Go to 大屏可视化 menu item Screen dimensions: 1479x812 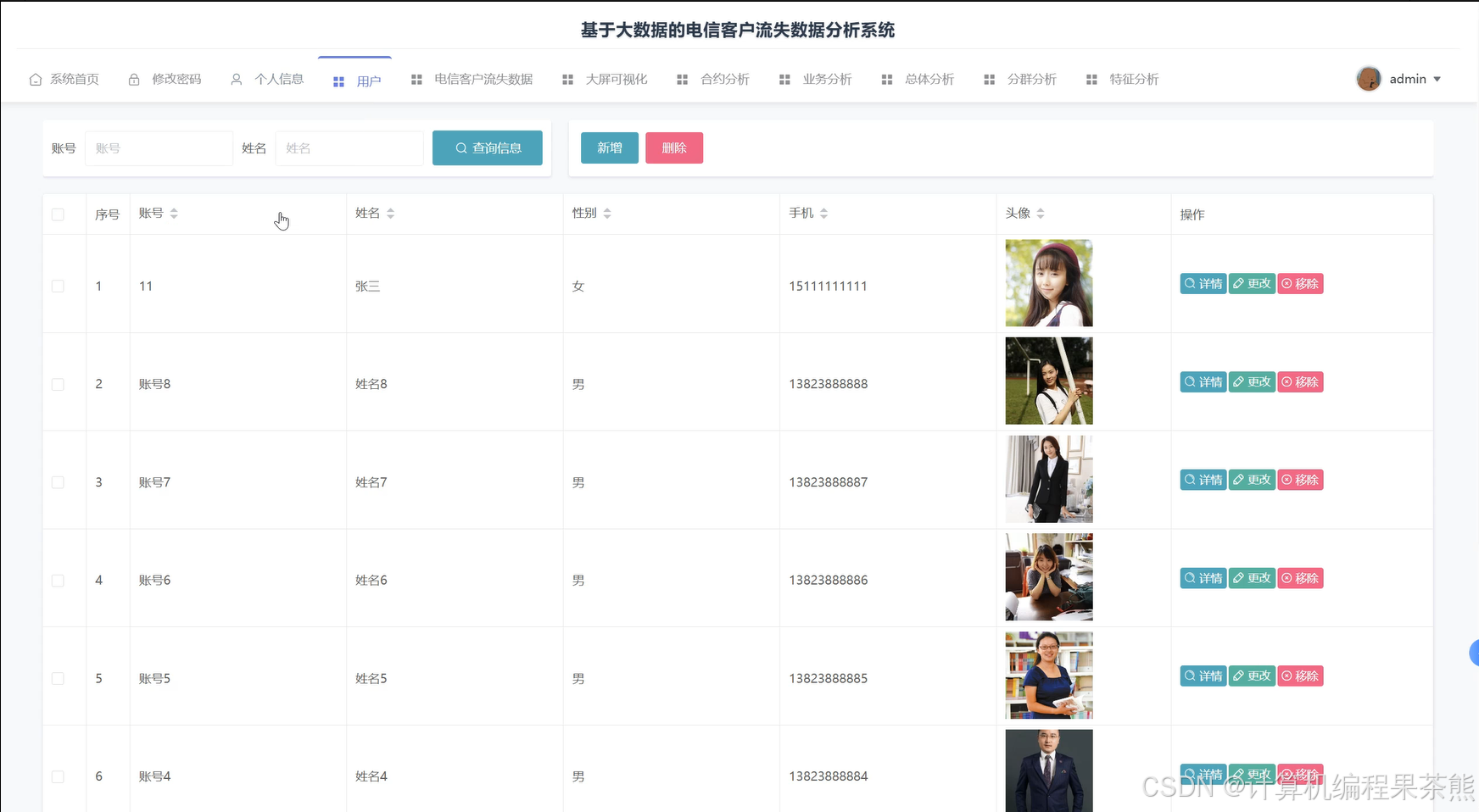click(606, 79)
